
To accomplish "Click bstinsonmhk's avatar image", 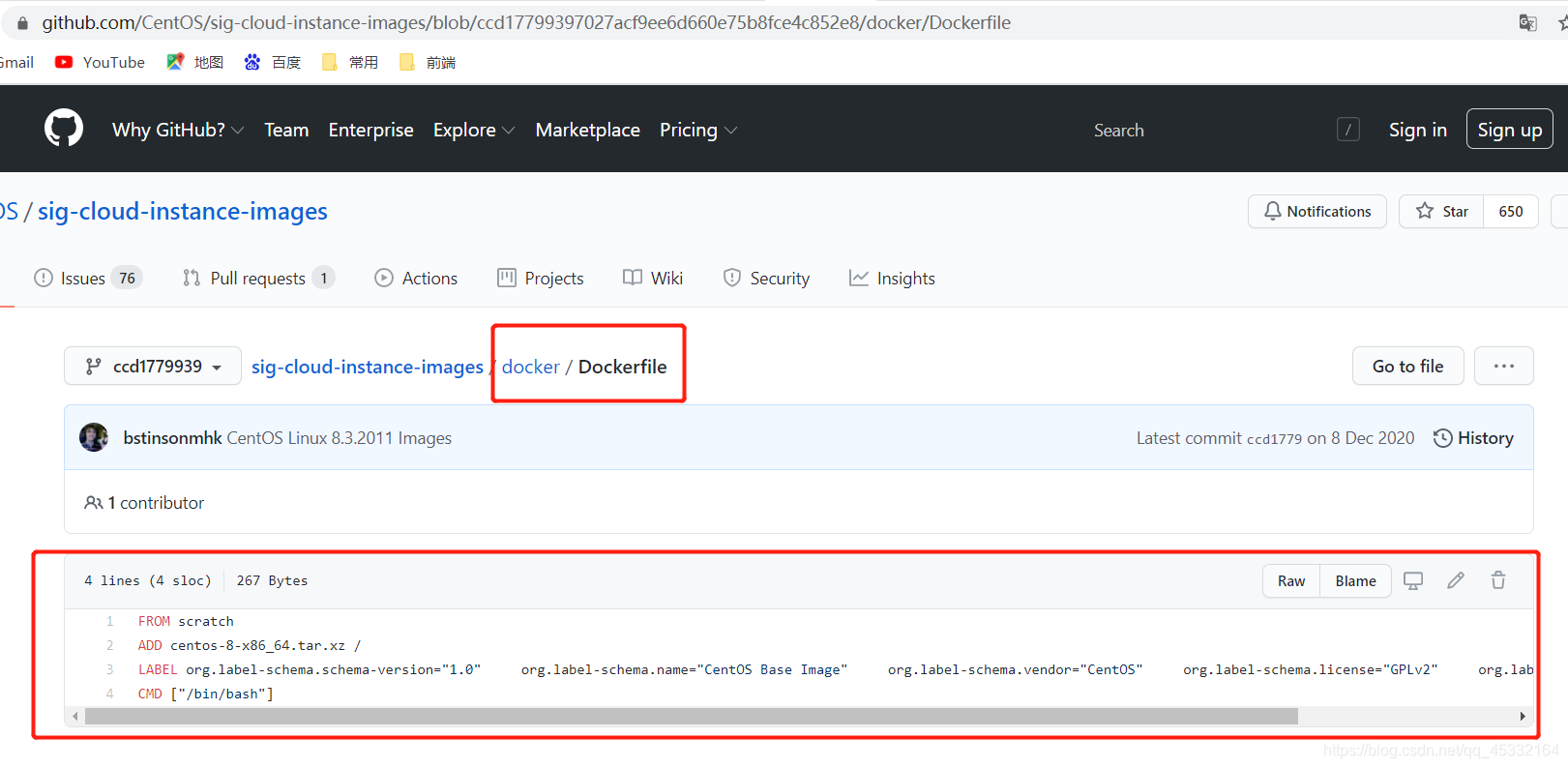I will [94, 437].
